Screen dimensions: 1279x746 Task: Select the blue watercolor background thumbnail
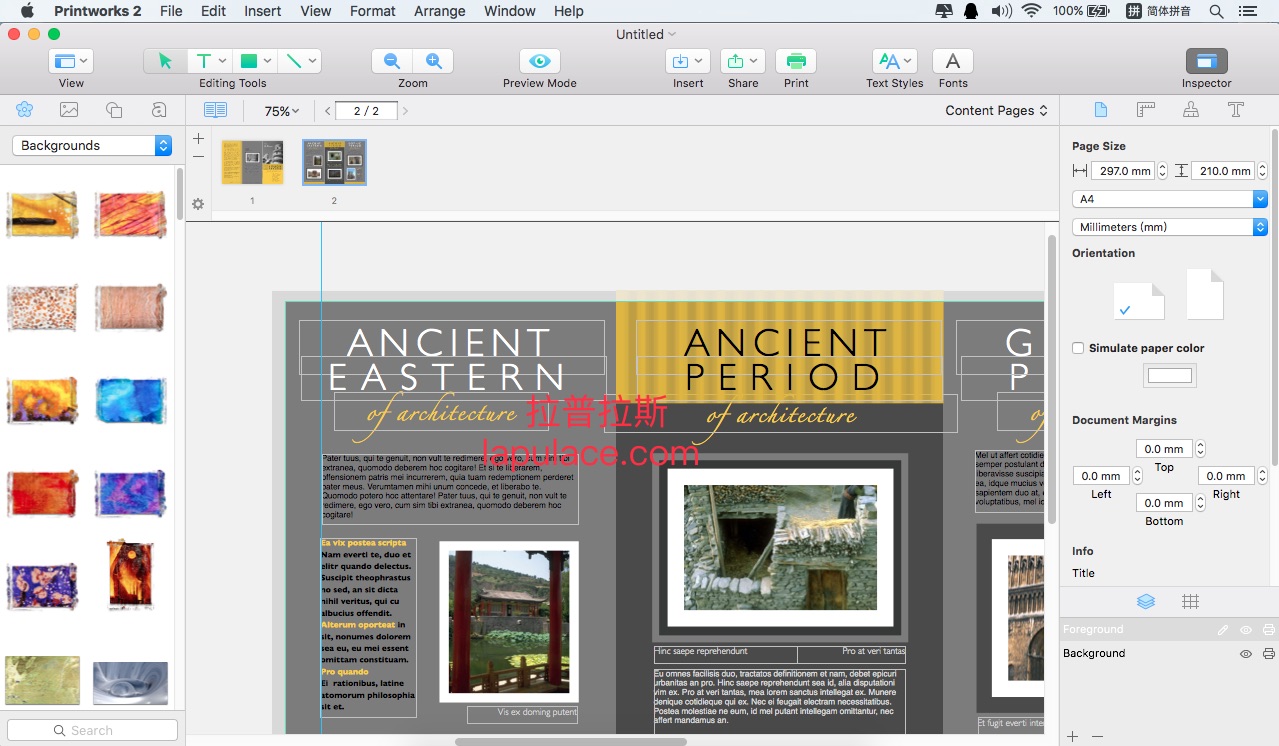pos(131,400)
